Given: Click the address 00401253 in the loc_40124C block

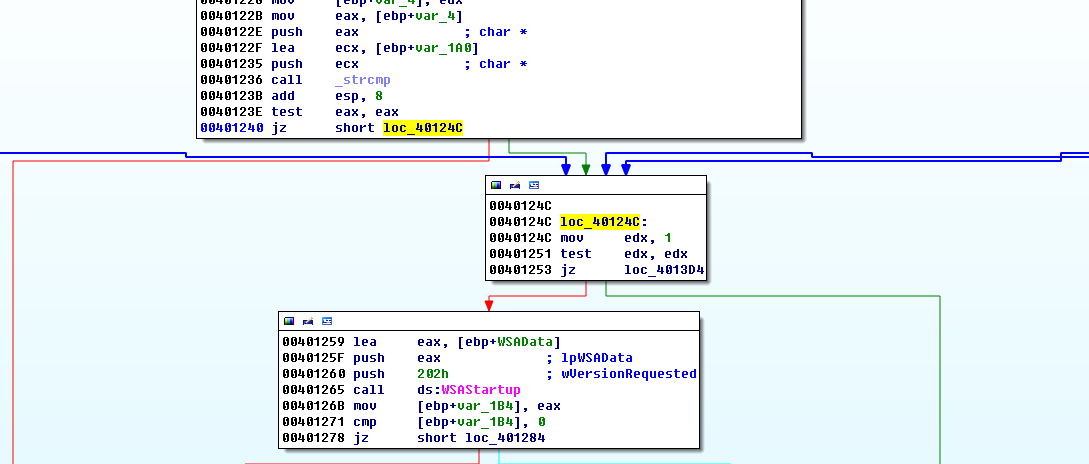Looking at the screenshot, I should pyautogui.click(x=520, y=270).
